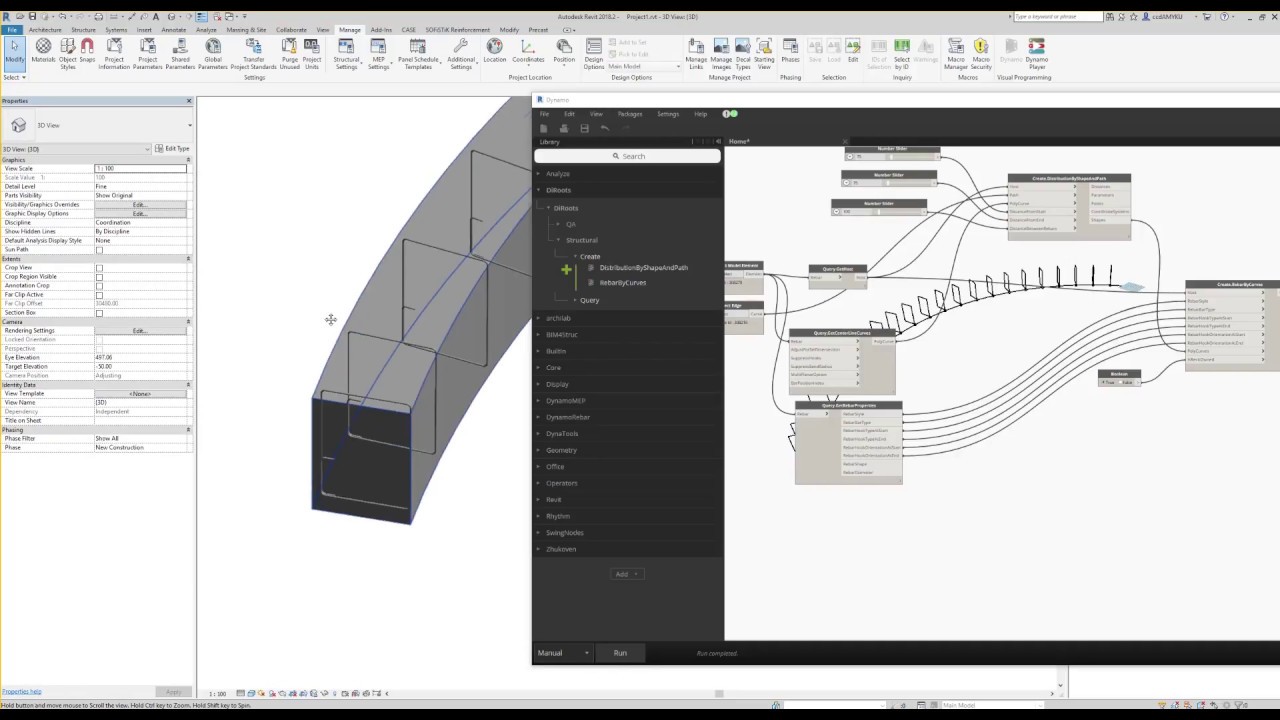Open the Materials tool

[43, 52]
